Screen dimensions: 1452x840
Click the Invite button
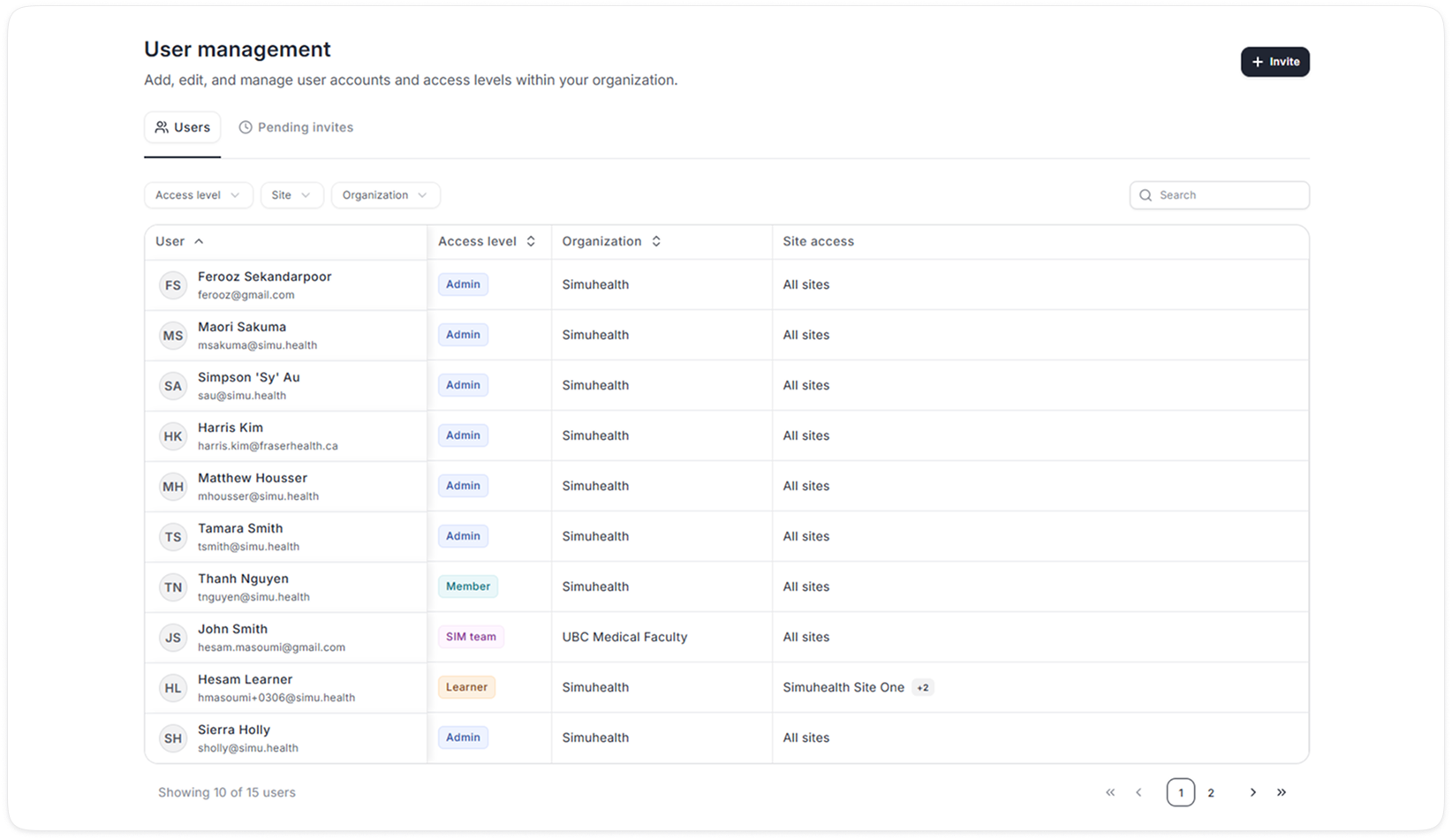1274,62
